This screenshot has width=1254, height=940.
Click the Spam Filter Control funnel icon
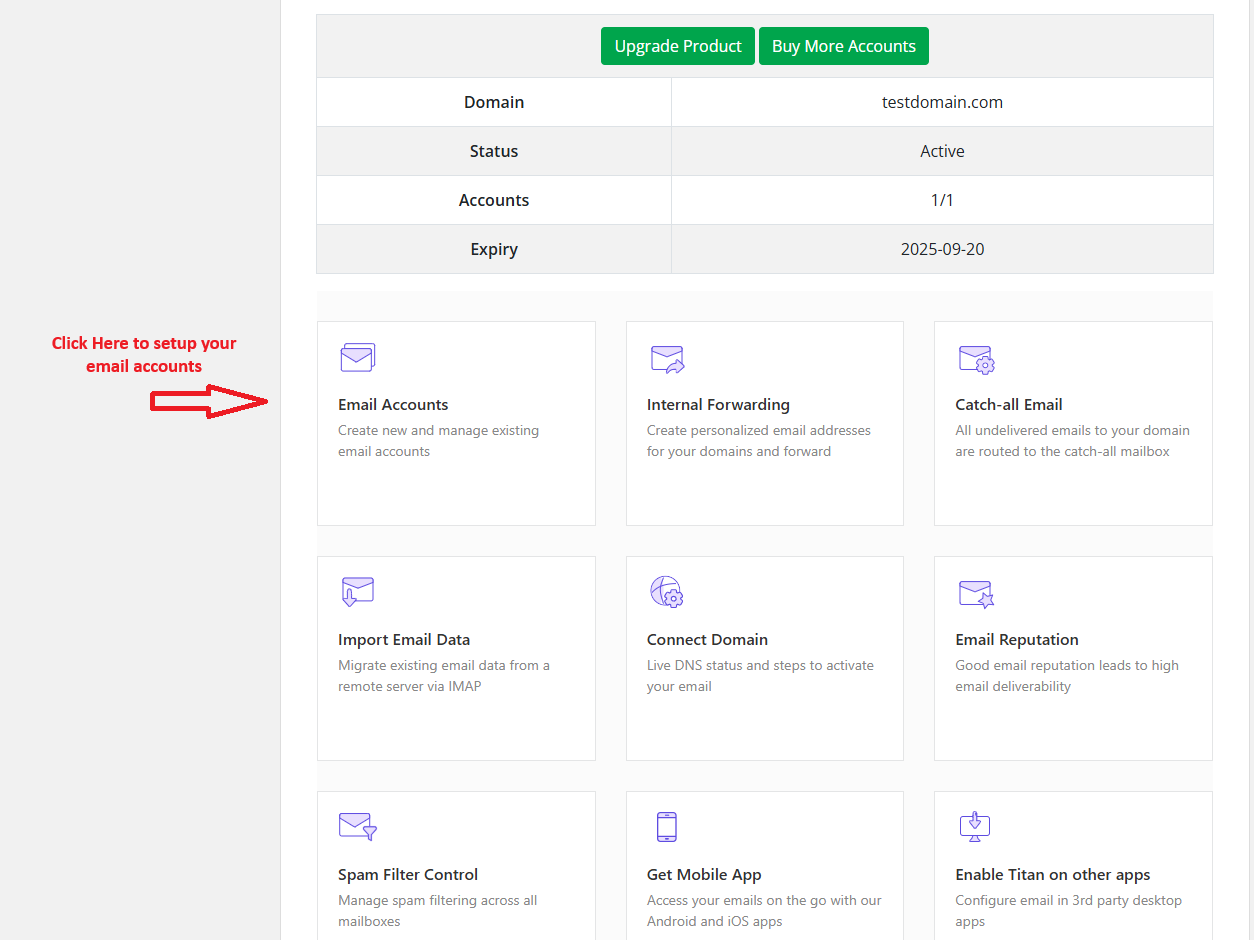pyautogui.click(x=358, y=826)
